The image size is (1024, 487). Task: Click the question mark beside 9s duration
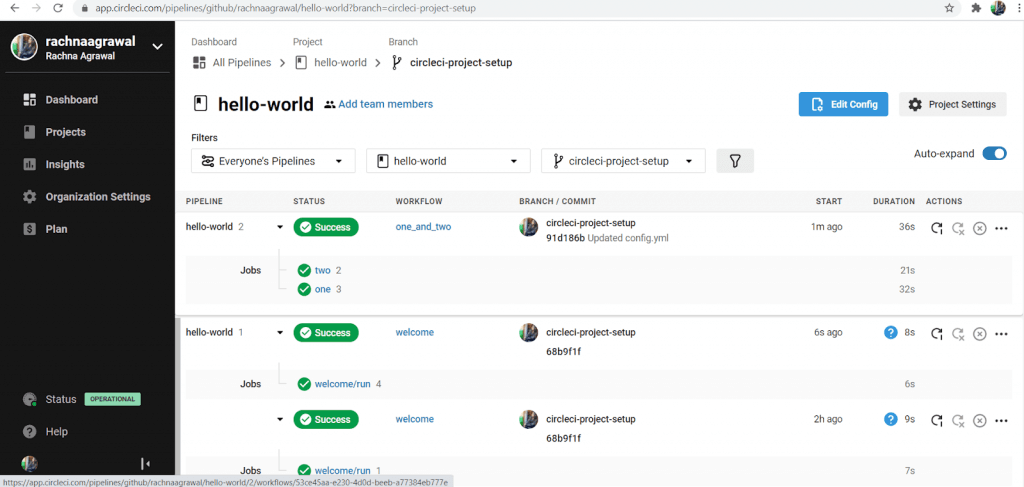(891, 419)
